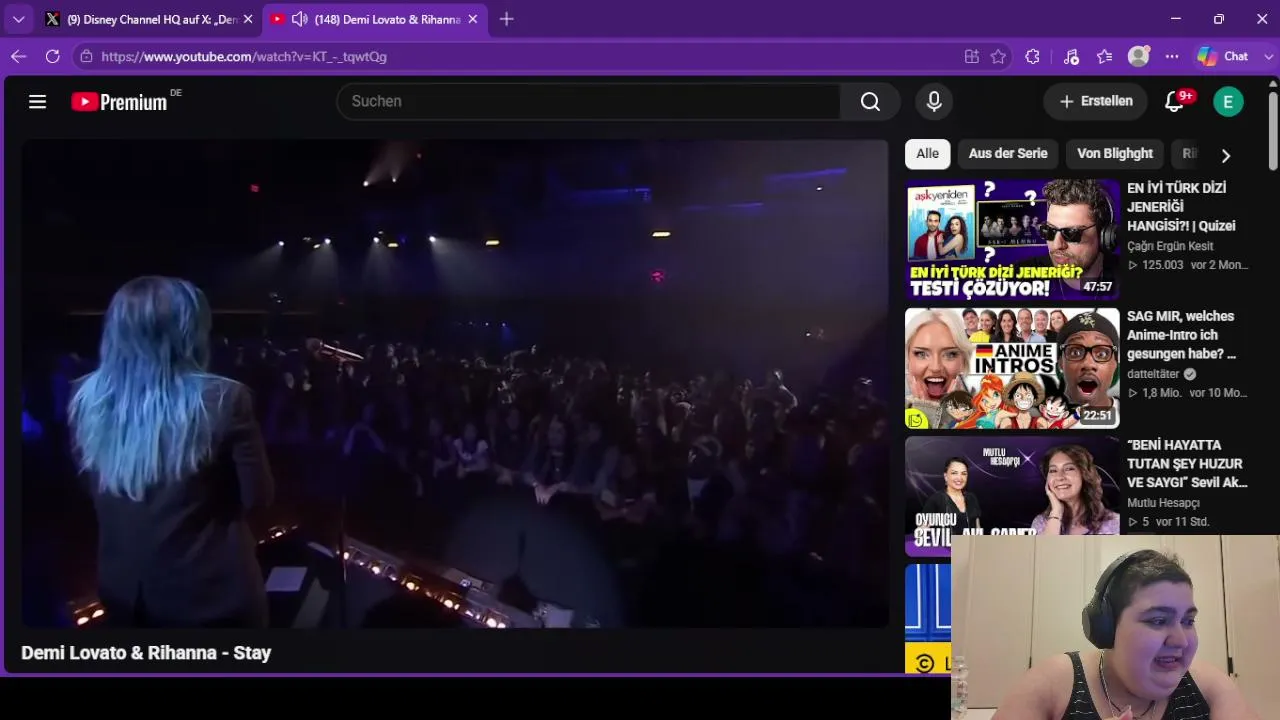Select the 'Aus der Serie' filter chip

pyautogui.click(x=1008, y=154)
